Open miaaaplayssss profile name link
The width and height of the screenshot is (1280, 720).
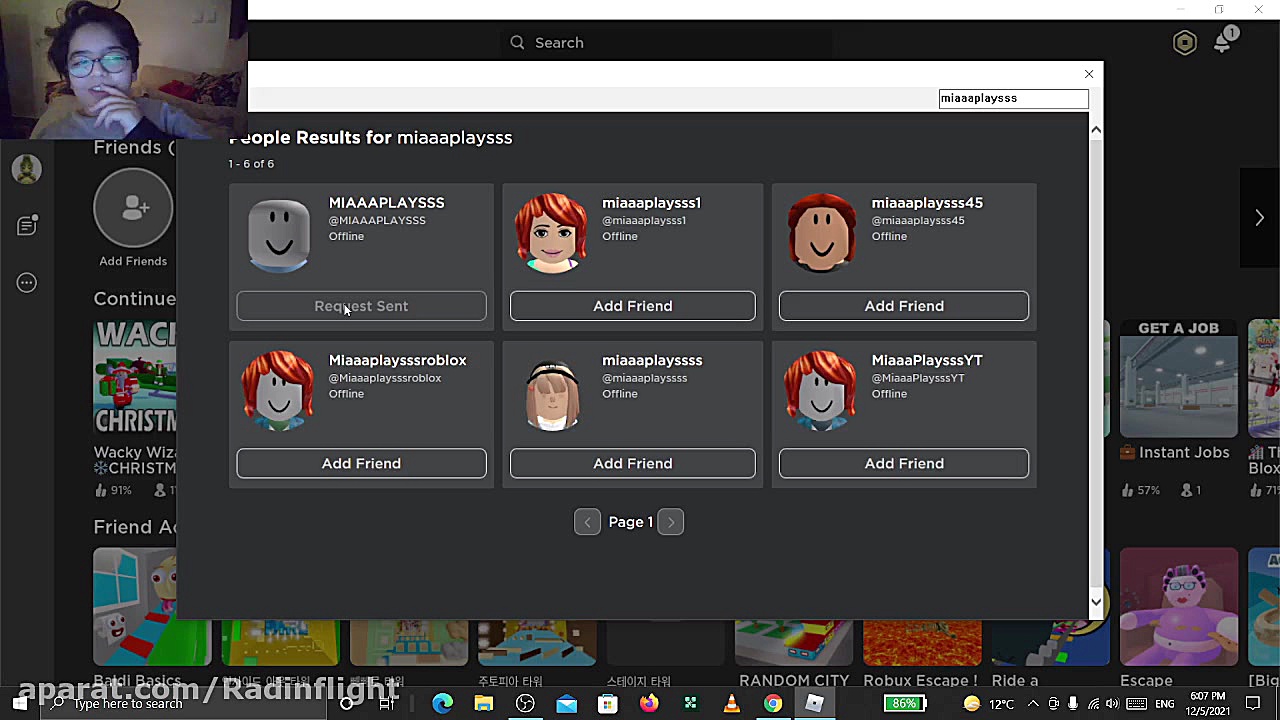(652, 360)
